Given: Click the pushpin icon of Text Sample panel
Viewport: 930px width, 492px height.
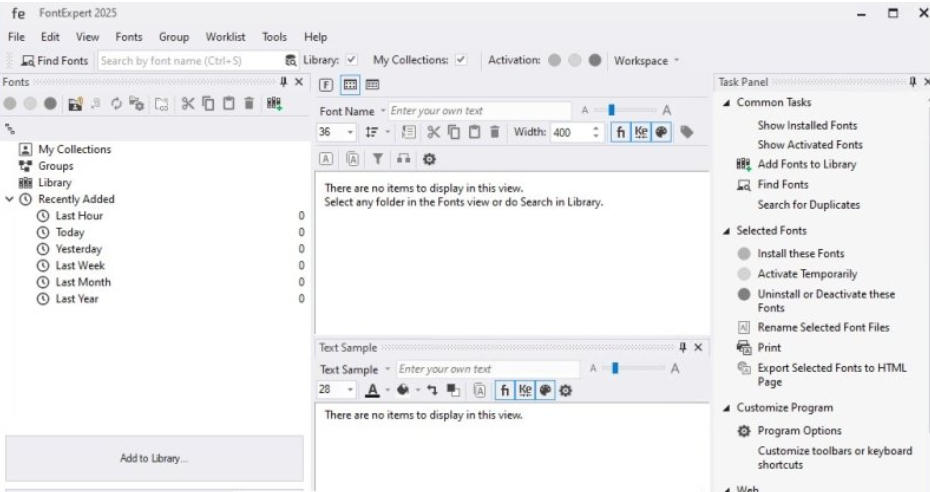Looking at the screenshot, I should click(x=683, y=347).
